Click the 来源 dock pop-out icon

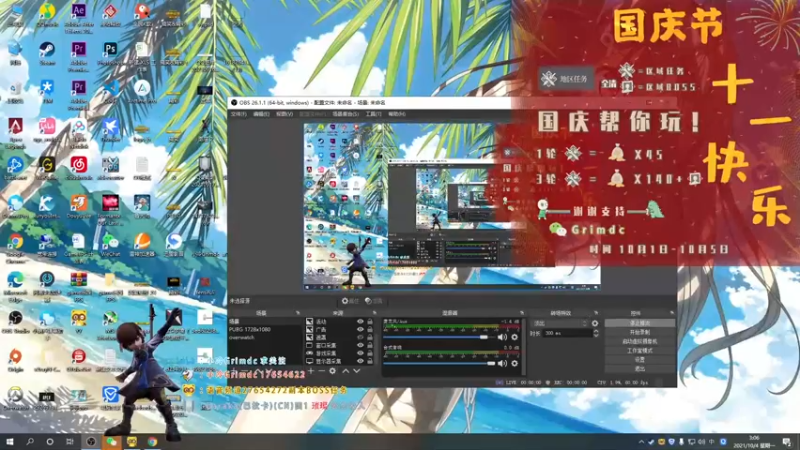(x=374, y=313)
